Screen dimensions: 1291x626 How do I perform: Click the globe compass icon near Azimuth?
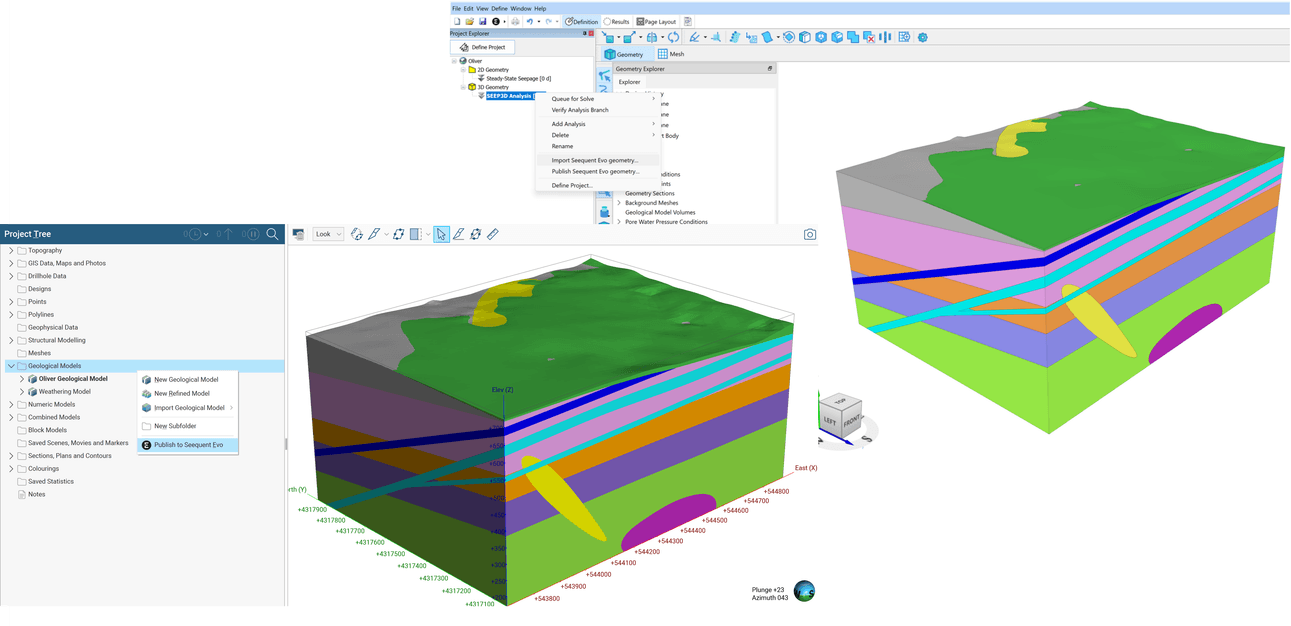(x=804, y=591)
